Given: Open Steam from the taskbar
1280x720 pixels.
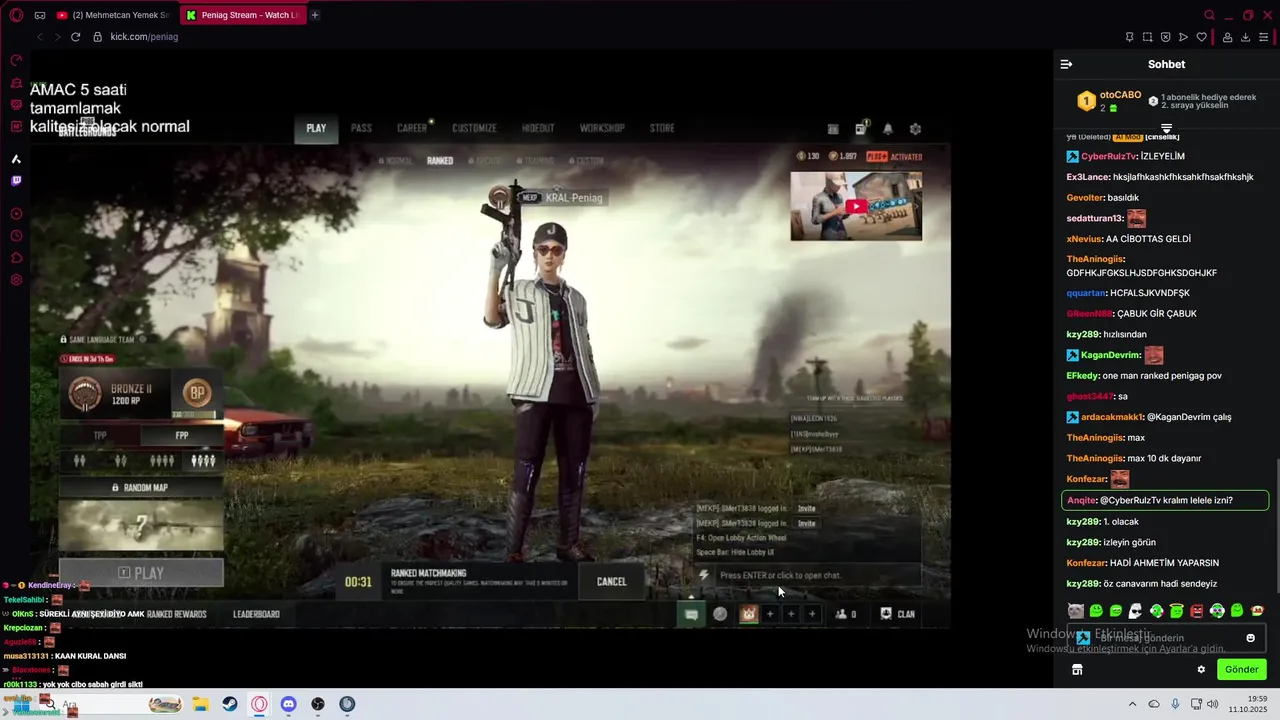Looking at the screenshot, I should (x=229, y=704).
